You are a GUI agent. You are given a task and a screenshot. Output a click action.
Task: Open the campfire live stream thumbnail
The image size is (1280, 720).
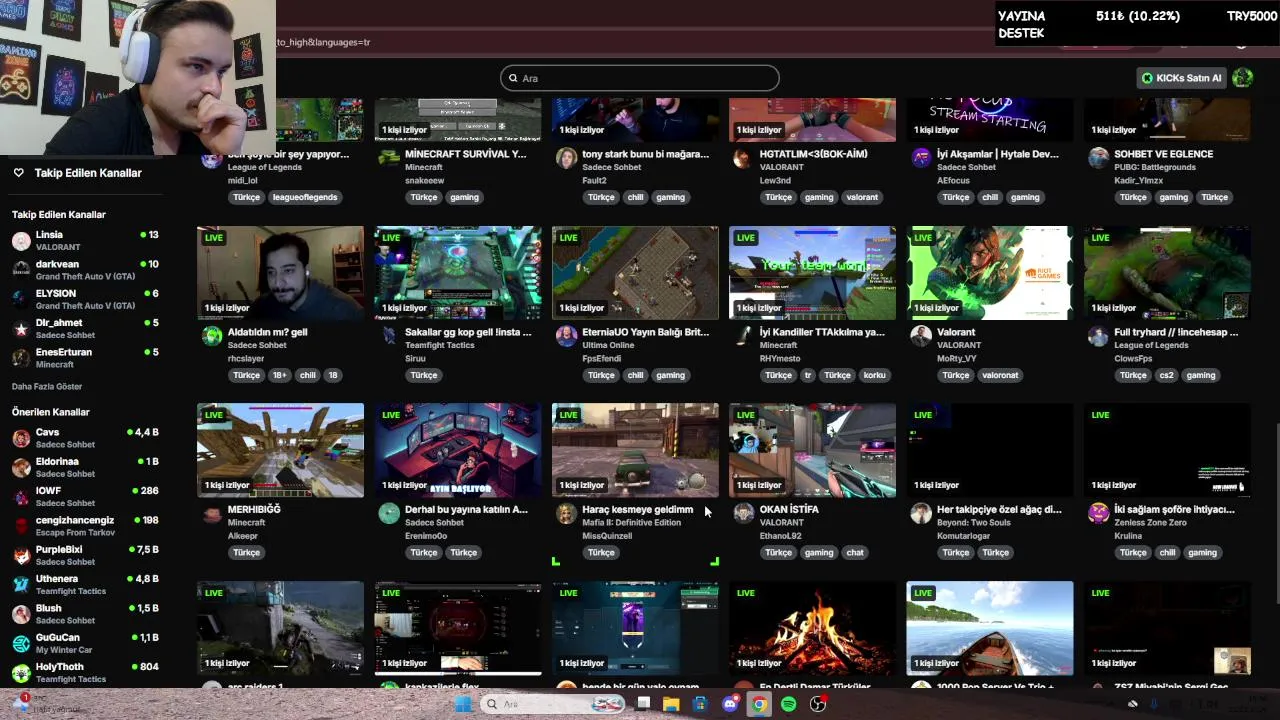coord(812,628)
